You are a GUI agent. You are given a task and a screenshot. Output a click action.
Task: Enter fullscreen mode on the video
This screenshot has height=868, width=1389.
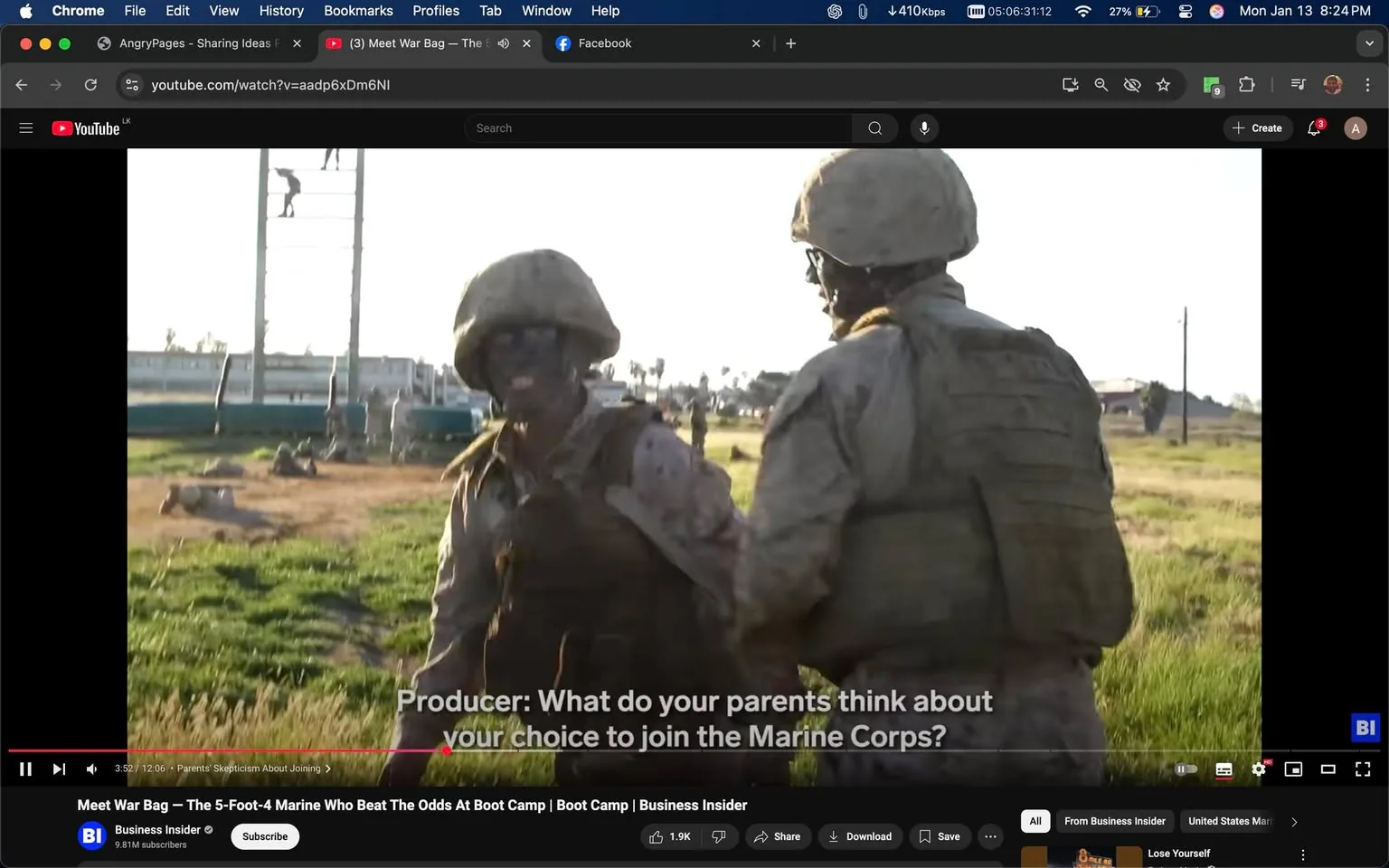(1362, 769)
